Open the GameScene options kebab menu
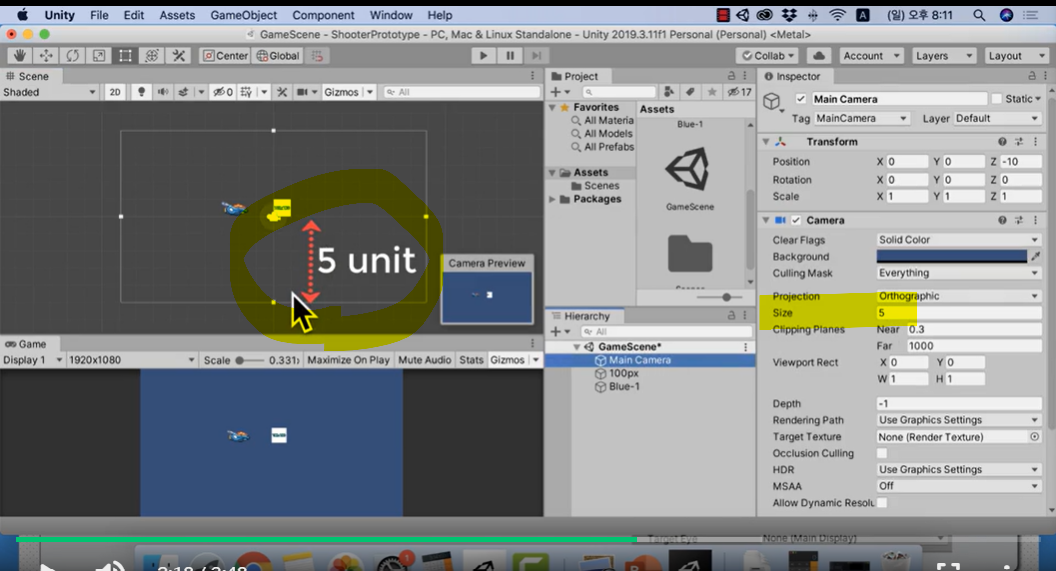The image size is (1056, 571). (746, 347)
